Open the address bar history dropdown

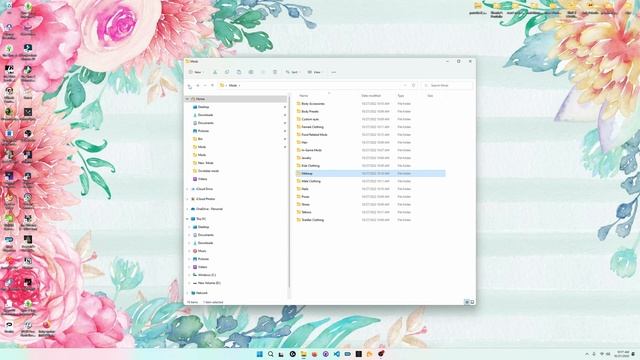click(405, 86)
